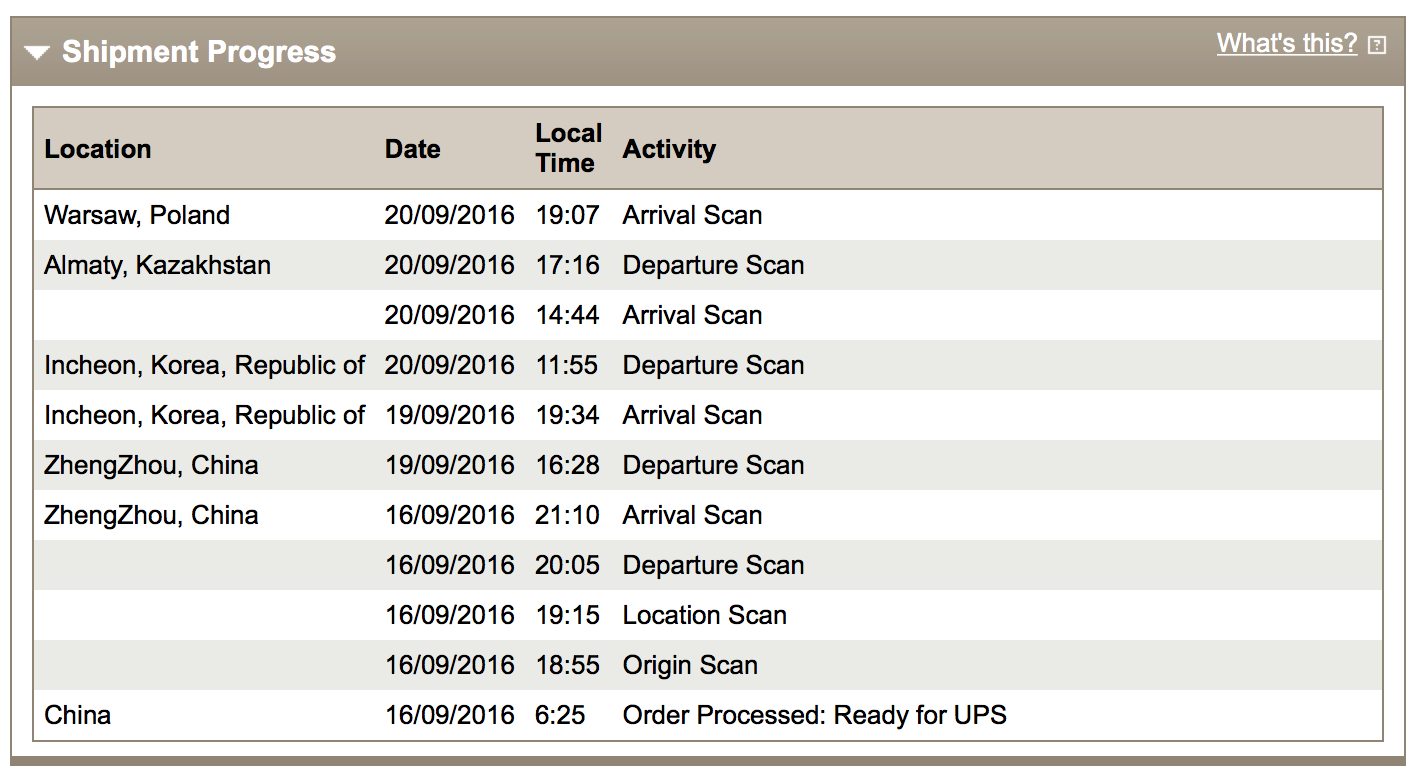The height and width of the screenshot is (779, 1423).
Task: Collapse the Shipment Progress triangle arrow
Action: [37, 53]
